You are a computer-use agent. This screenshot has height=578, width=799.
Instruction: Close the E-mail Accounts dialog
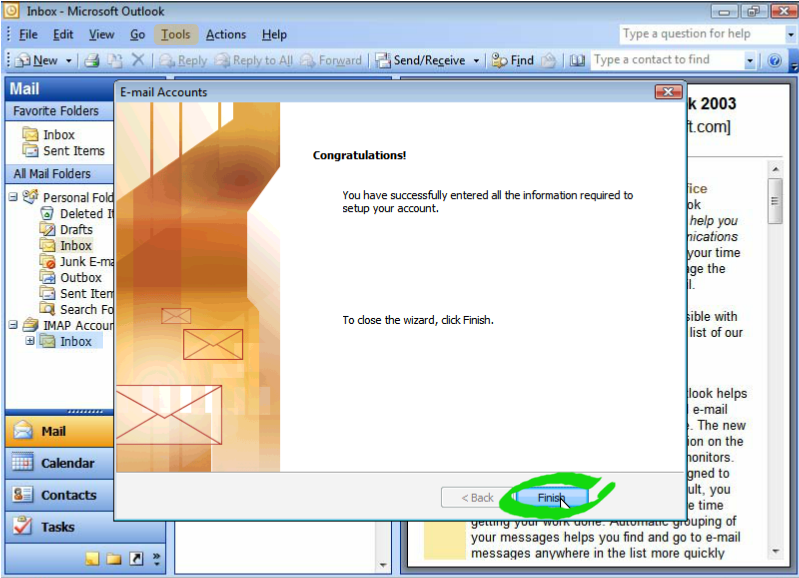pyautogui.click(x=668, y=92)
